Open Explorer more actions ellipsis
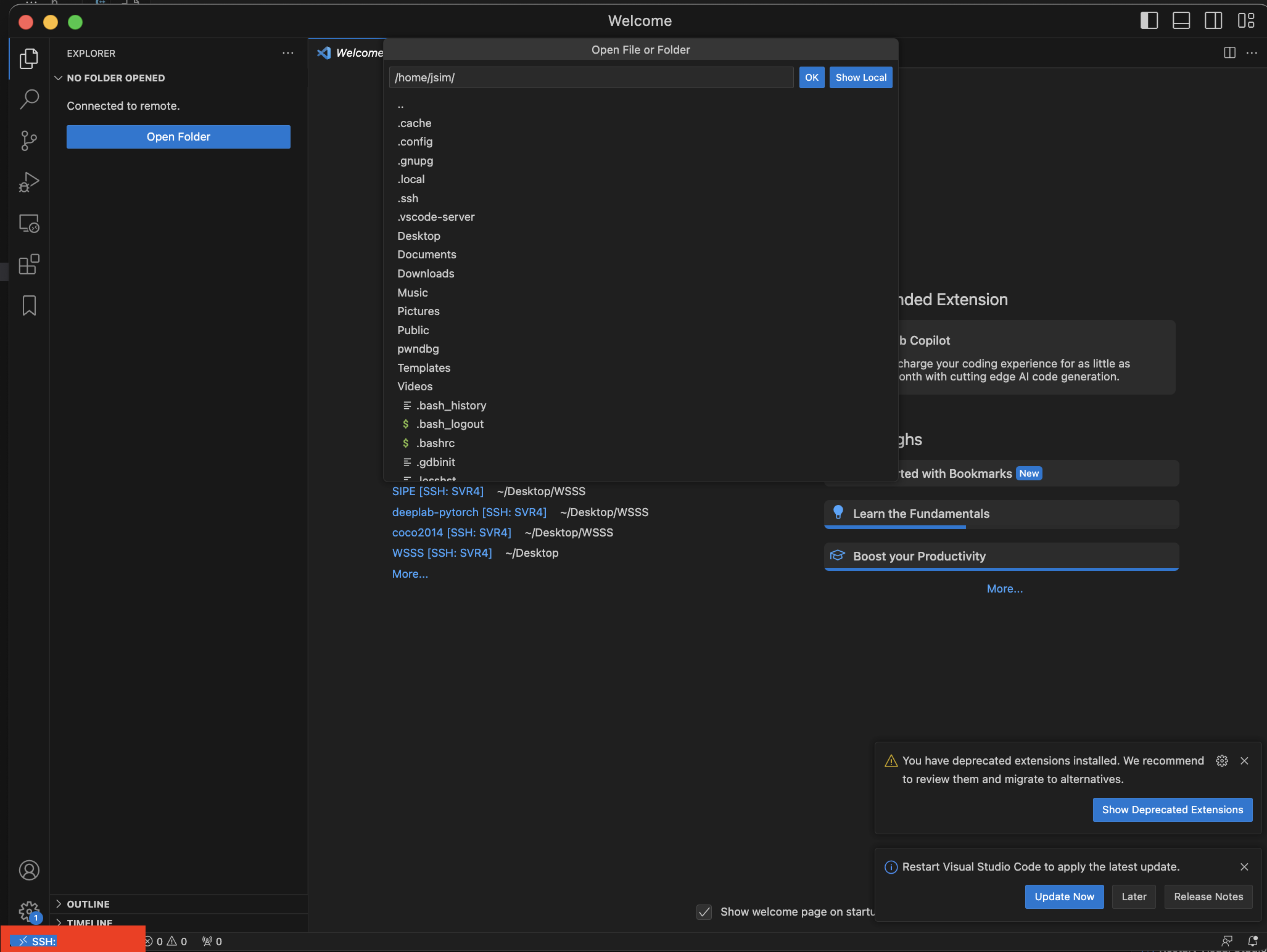1267x952 pixels. point(288,53)
